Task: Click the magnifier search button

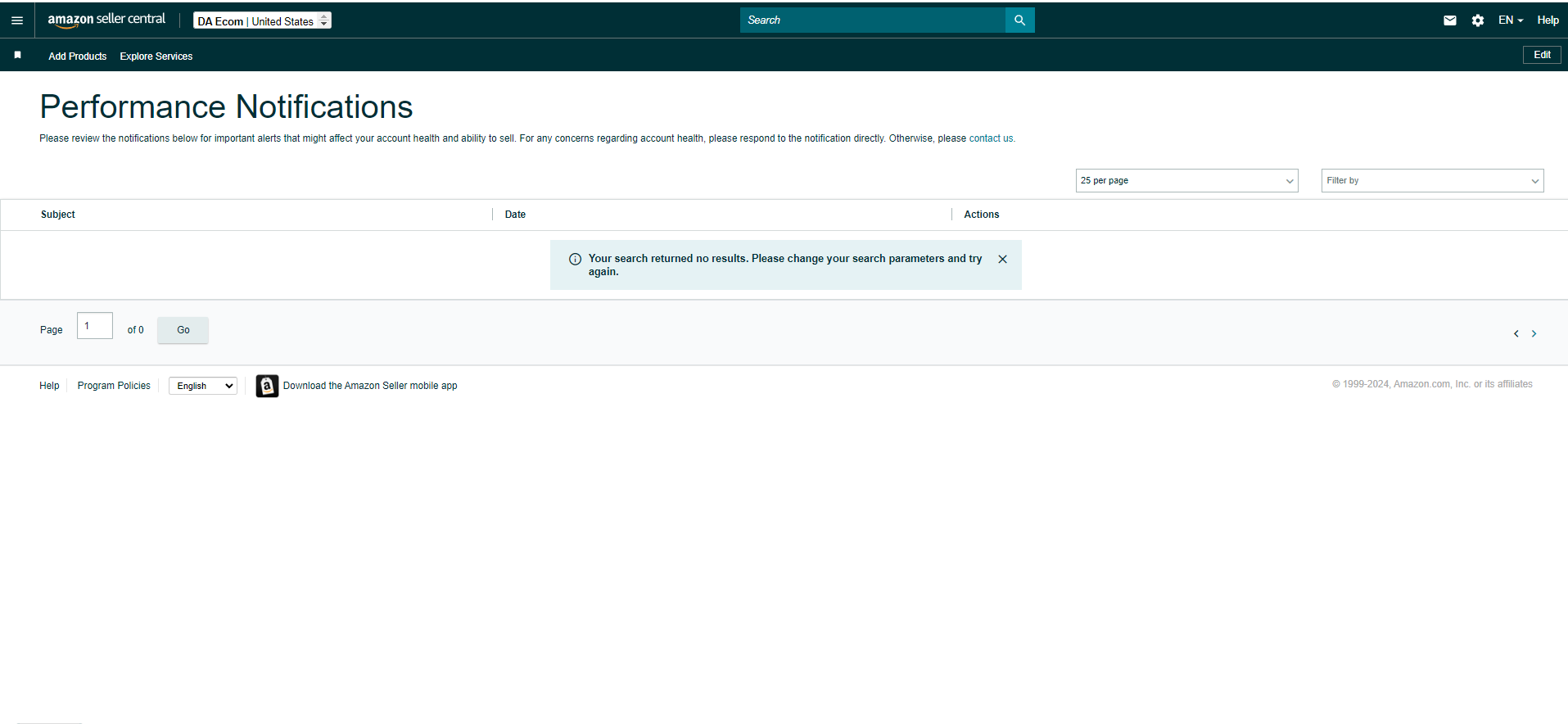Action: pos(1020,20)
